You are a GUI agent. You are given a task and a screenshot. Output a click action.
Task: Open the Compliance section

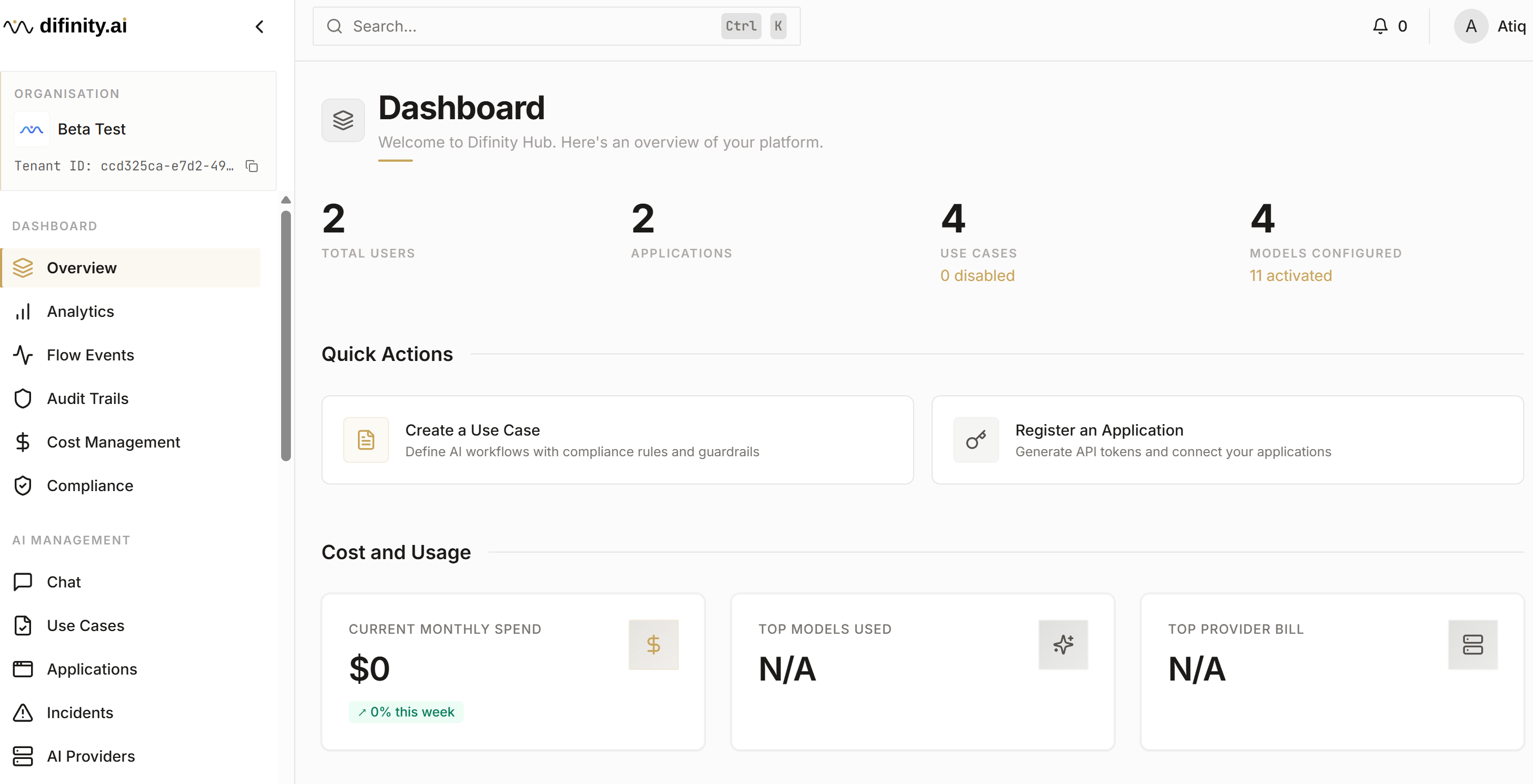click(x=90, y=486)
